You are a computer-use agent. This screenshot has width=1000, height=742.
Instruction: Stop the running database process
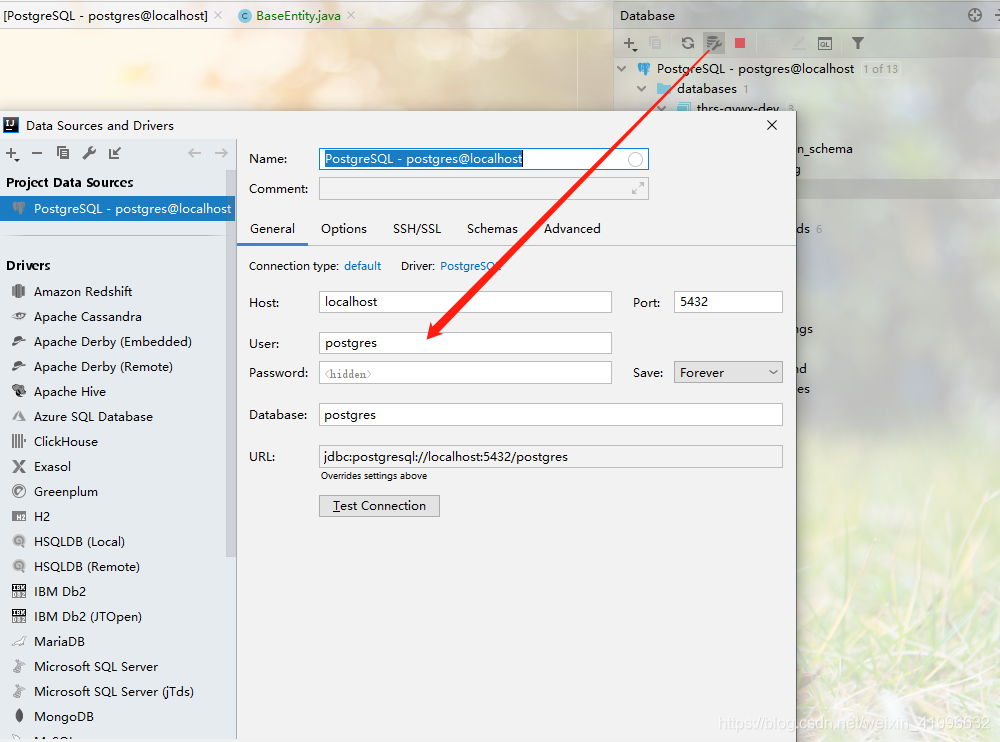(738, 43)
